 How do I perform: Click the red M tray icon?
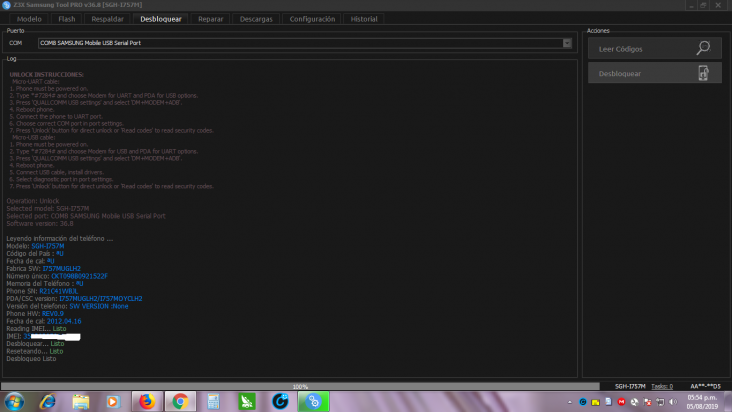621,402
